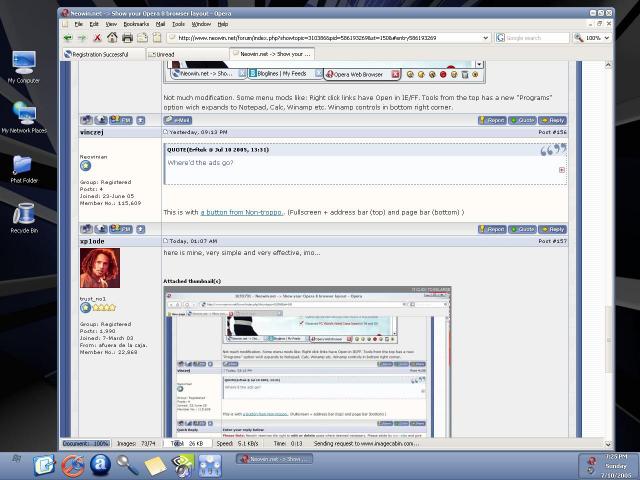Click the PM icon above vinczej's name
The height and width of the screenshot is (480, 640).
[121, 120]
